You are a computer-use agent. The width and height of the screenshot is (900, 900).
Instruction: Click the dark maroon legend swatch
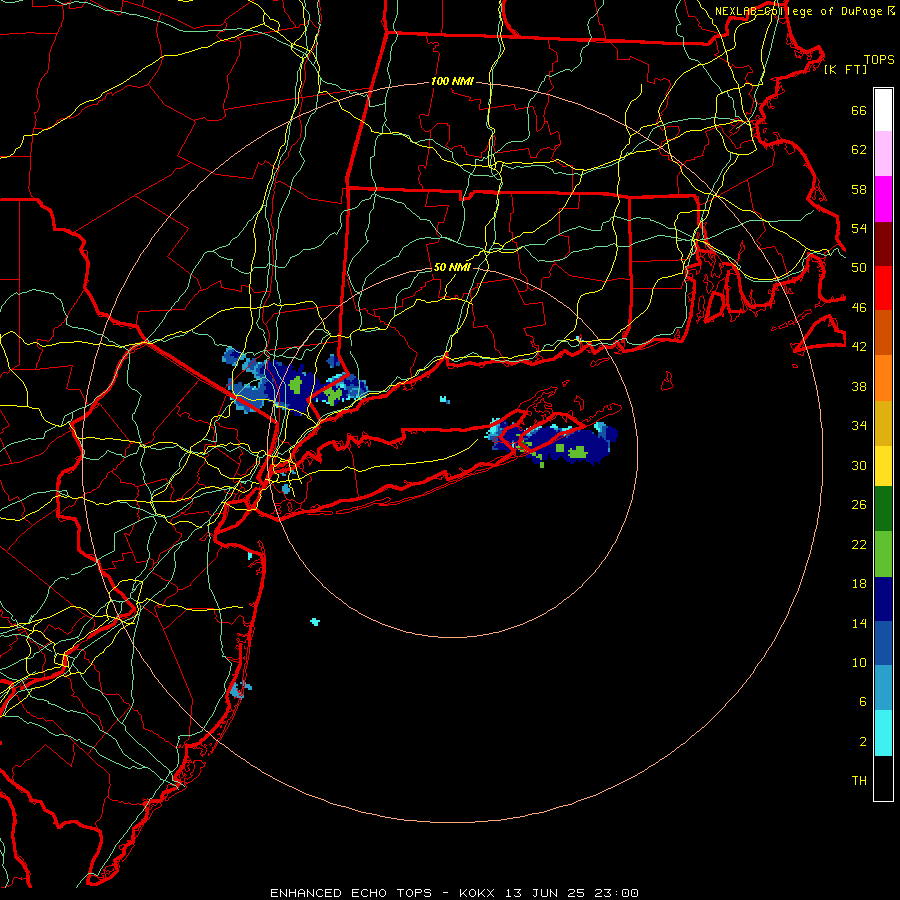pyautogui.click(x=883, y=243)
